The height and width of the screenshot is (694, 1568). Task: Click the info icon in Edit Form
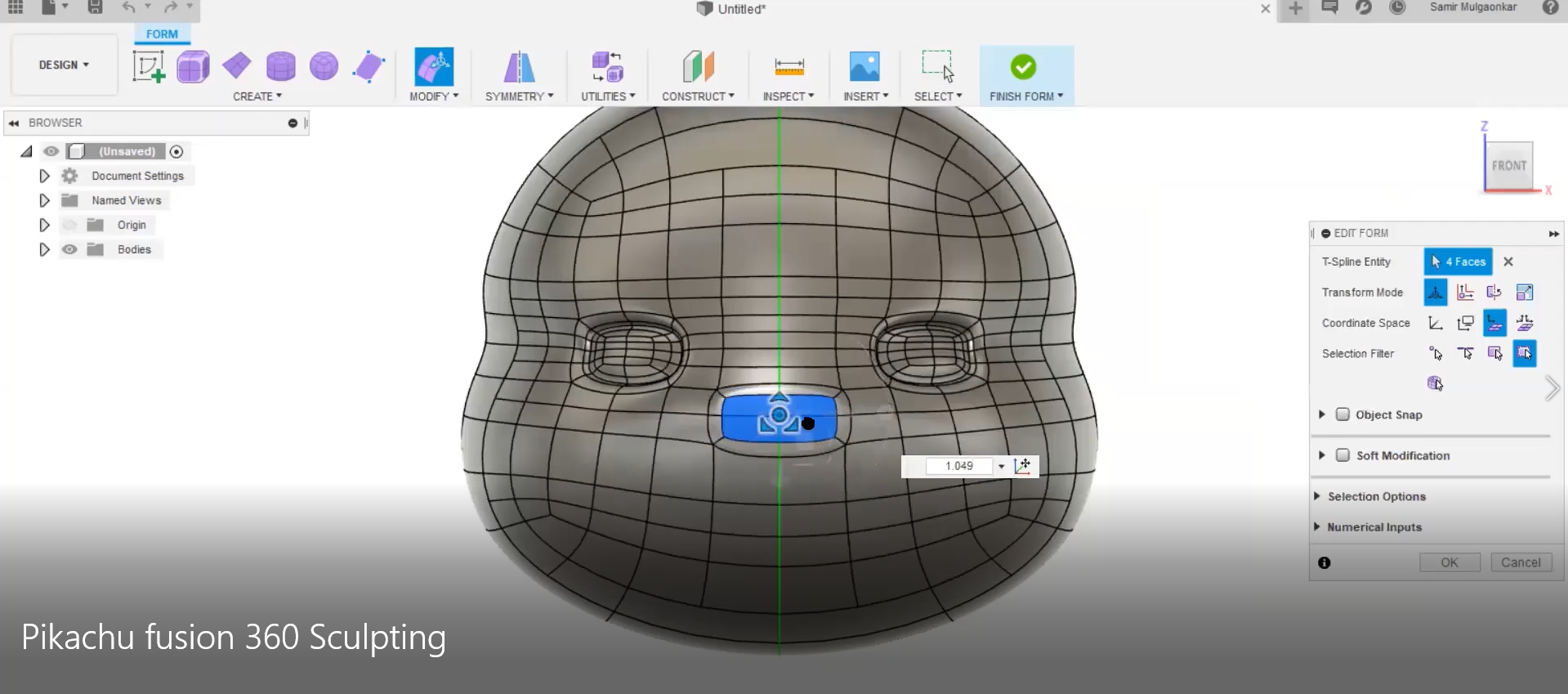[x=1325, y=562]
